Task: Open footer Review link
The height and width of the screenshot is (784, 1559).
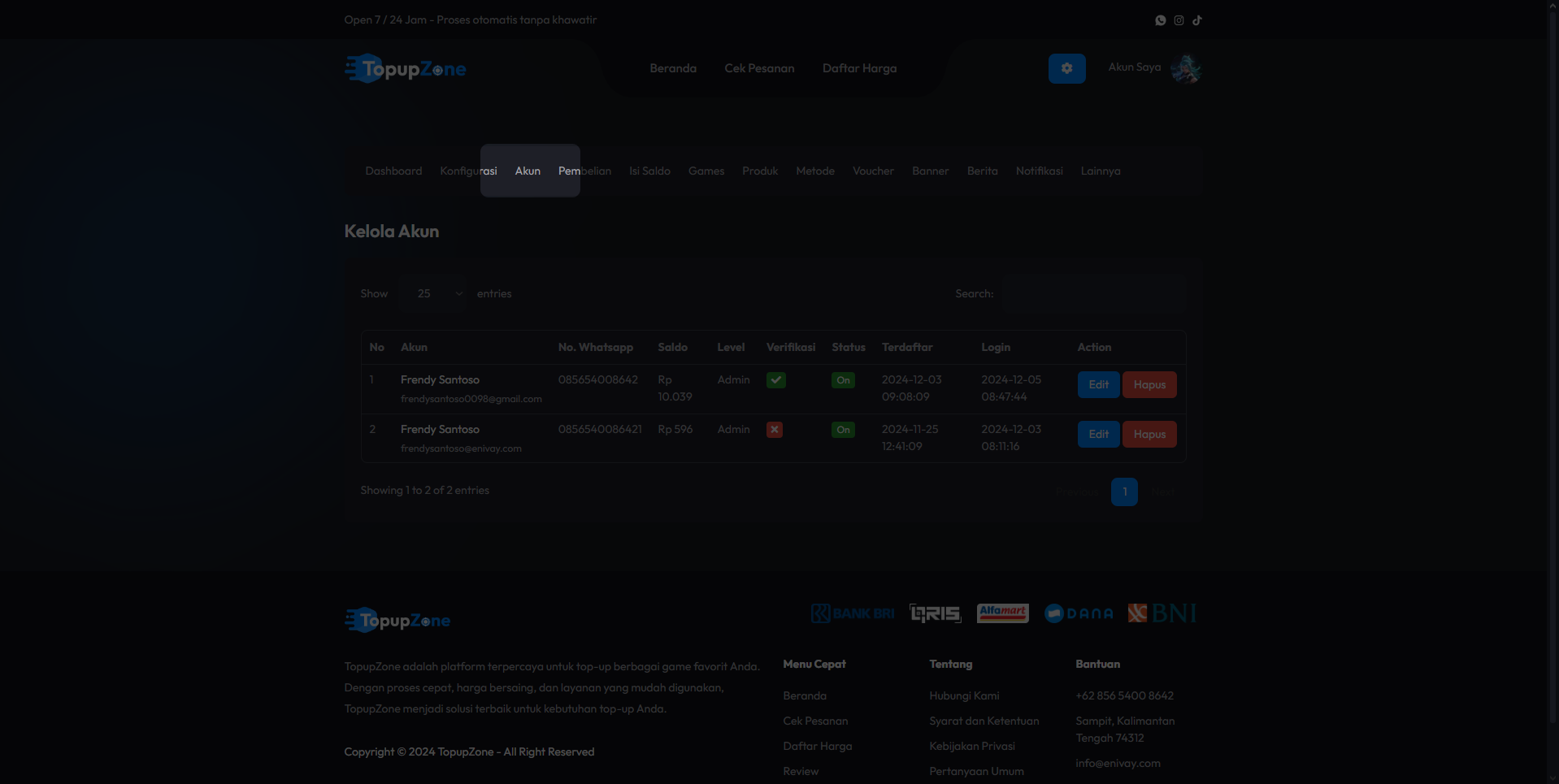Action: point(801,772)
